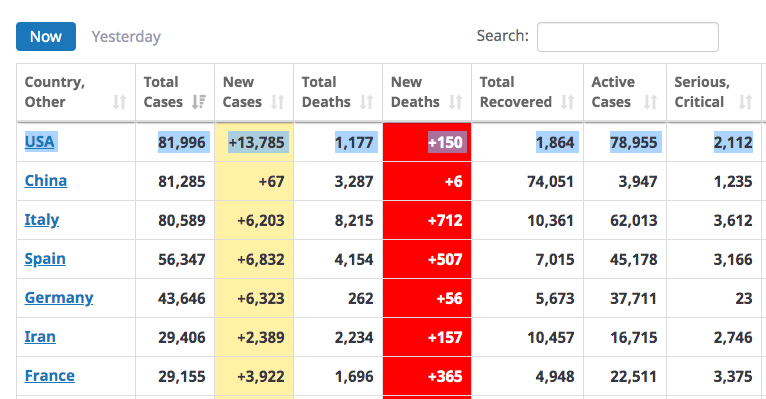This screenshot has width=766, height=399.
Task: Select Italy new deaths +712
Action: [445, 220]
